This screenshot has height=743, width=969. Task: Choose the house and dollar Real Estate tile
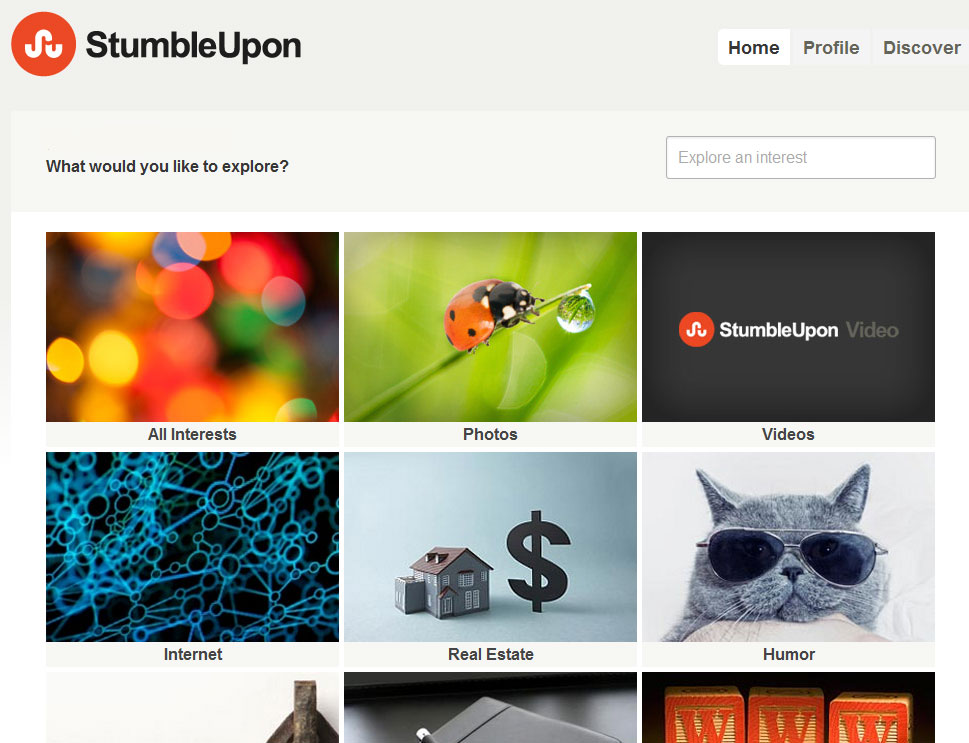(490, 547)
